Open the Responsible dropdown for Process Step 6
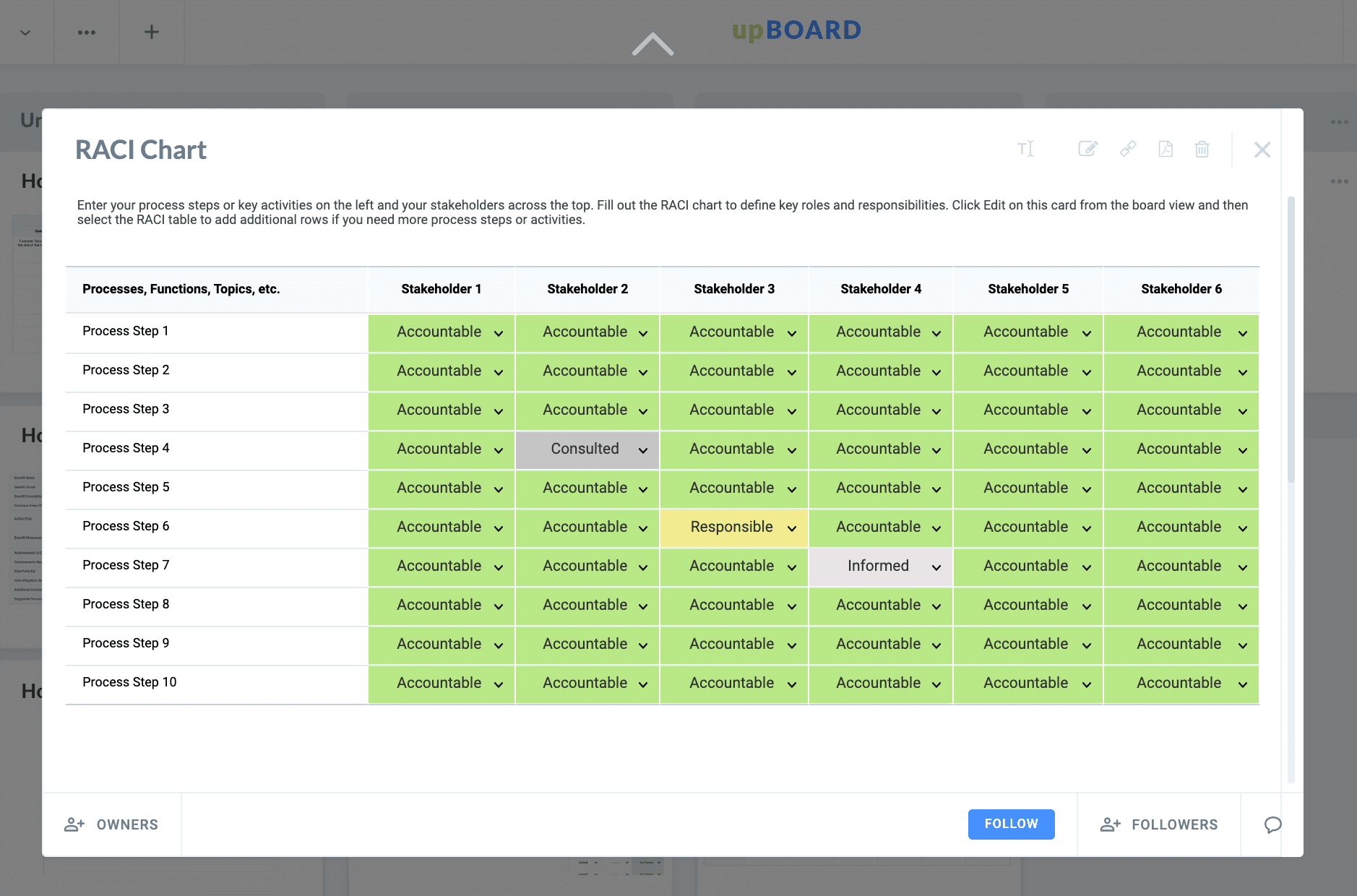1357x896 pixels. coord(734,527)
